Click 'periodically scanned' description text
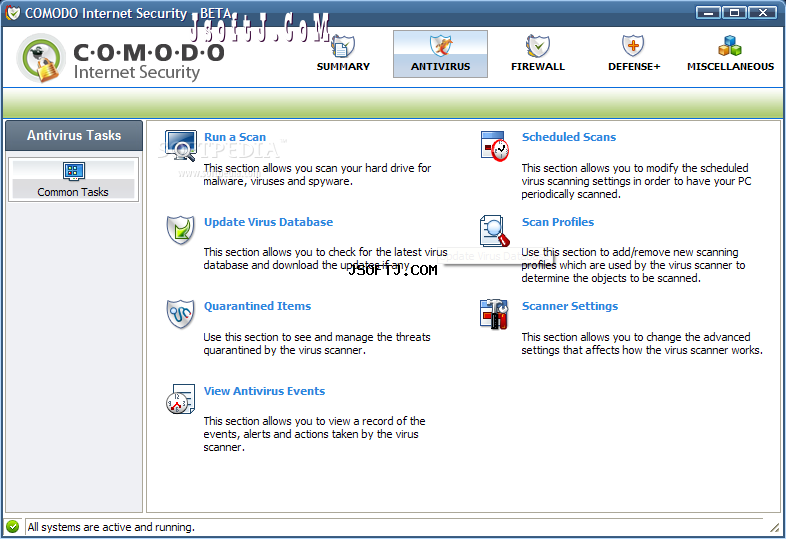 pos(571,194)
